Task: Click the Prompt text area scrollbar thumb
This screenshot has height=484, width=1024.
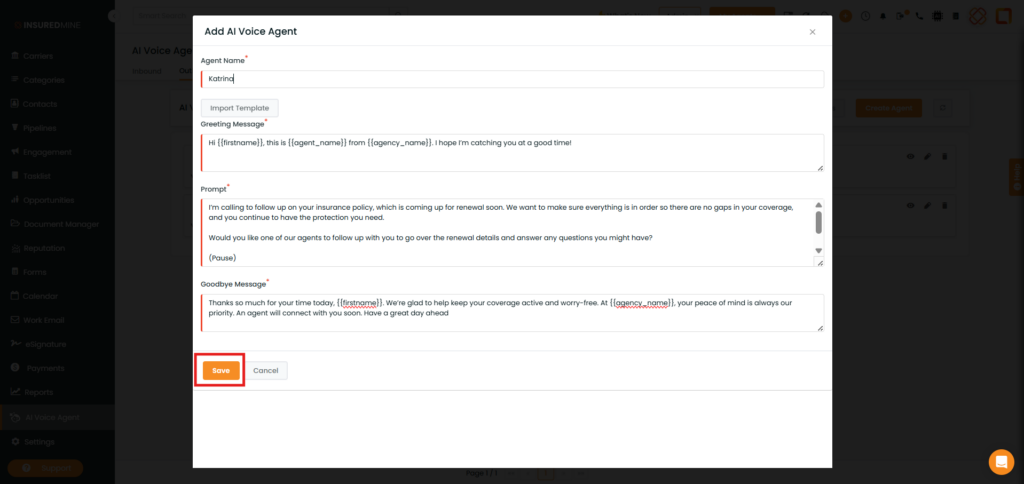Action: (819, 222)
